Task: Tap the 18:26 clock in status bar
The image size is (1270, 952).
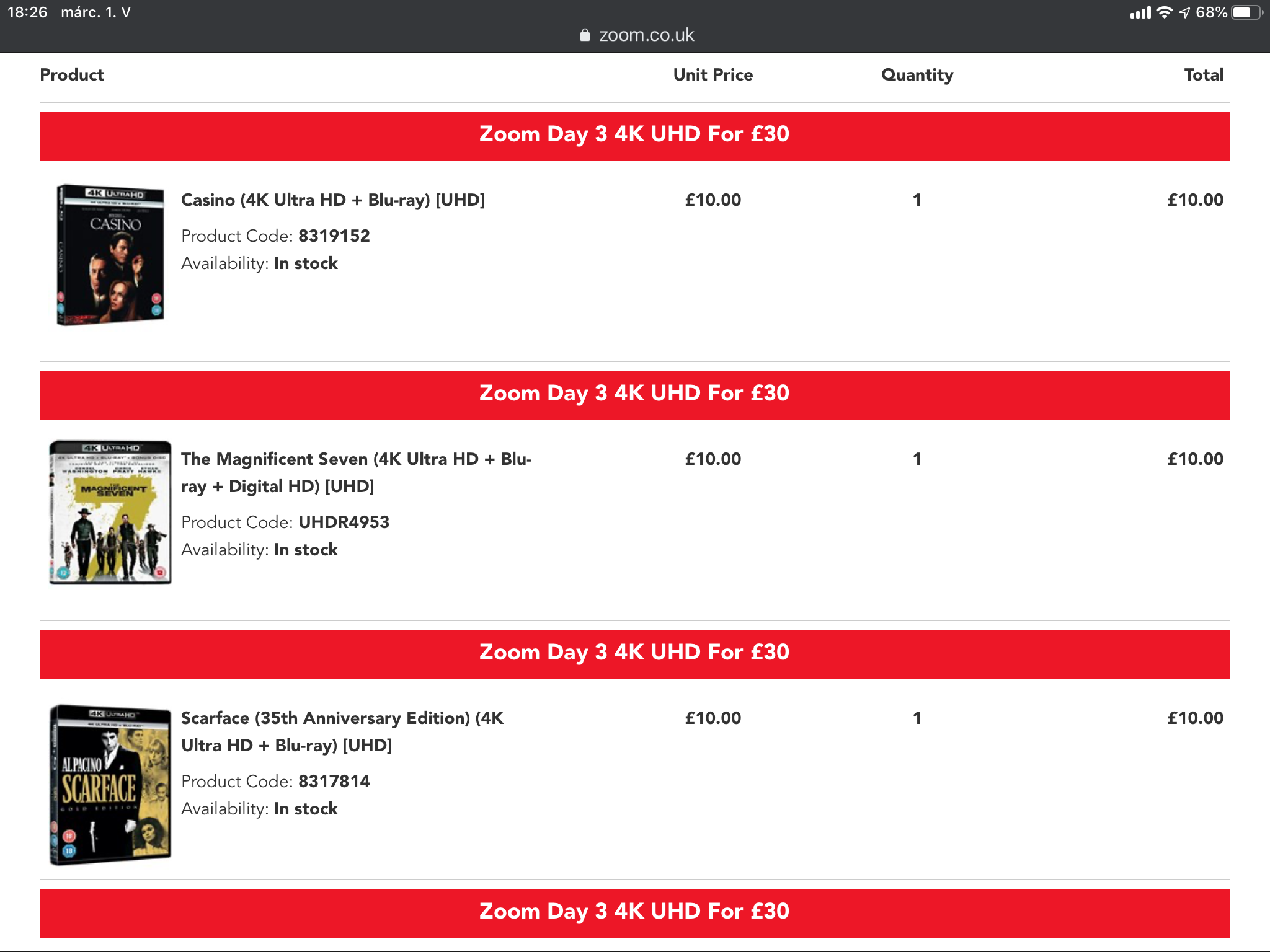Action: point(27,12)
